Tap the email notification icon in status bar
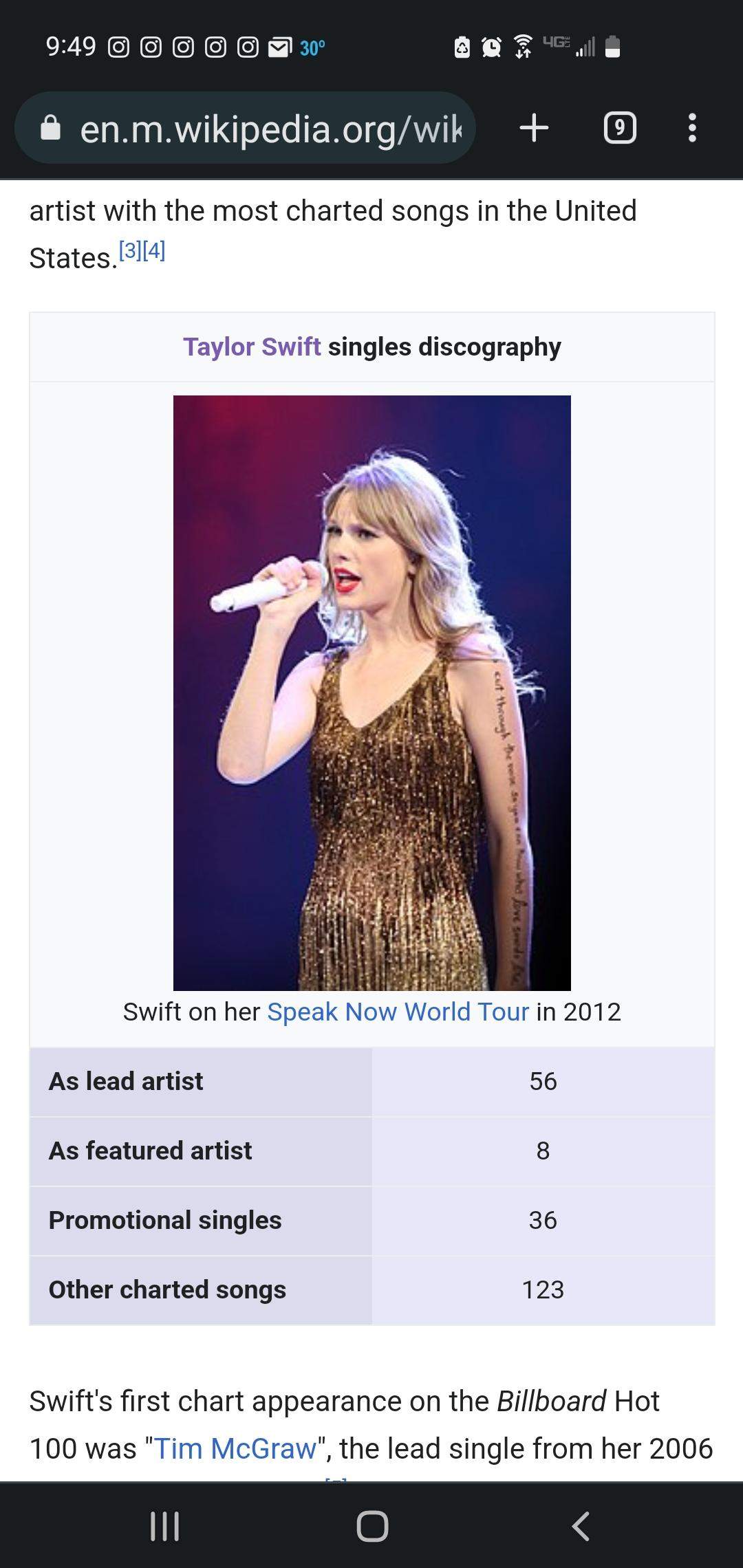Image resolution: width=743 pixels, height=1568 pixels. click(x=279, y=47)
